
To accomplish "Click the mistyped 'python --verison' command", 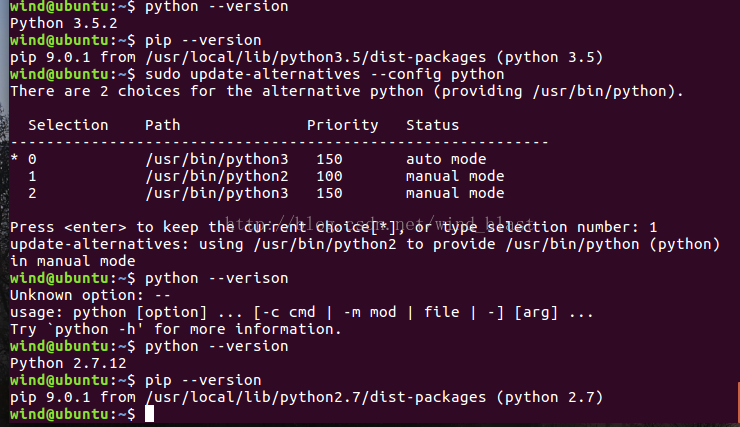I will point(217,278).
